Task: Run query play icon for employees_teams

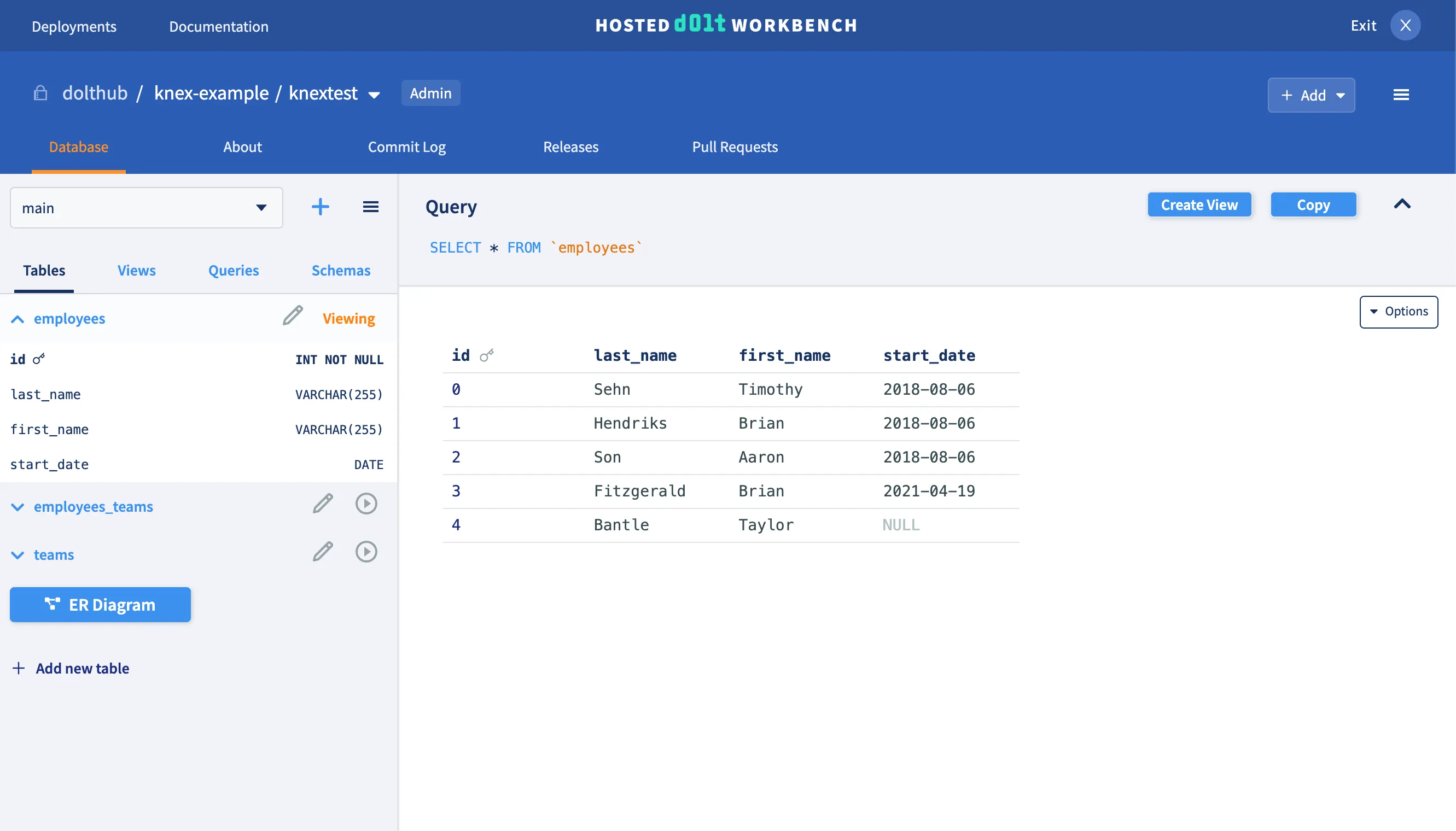Action: click(366, 504)
